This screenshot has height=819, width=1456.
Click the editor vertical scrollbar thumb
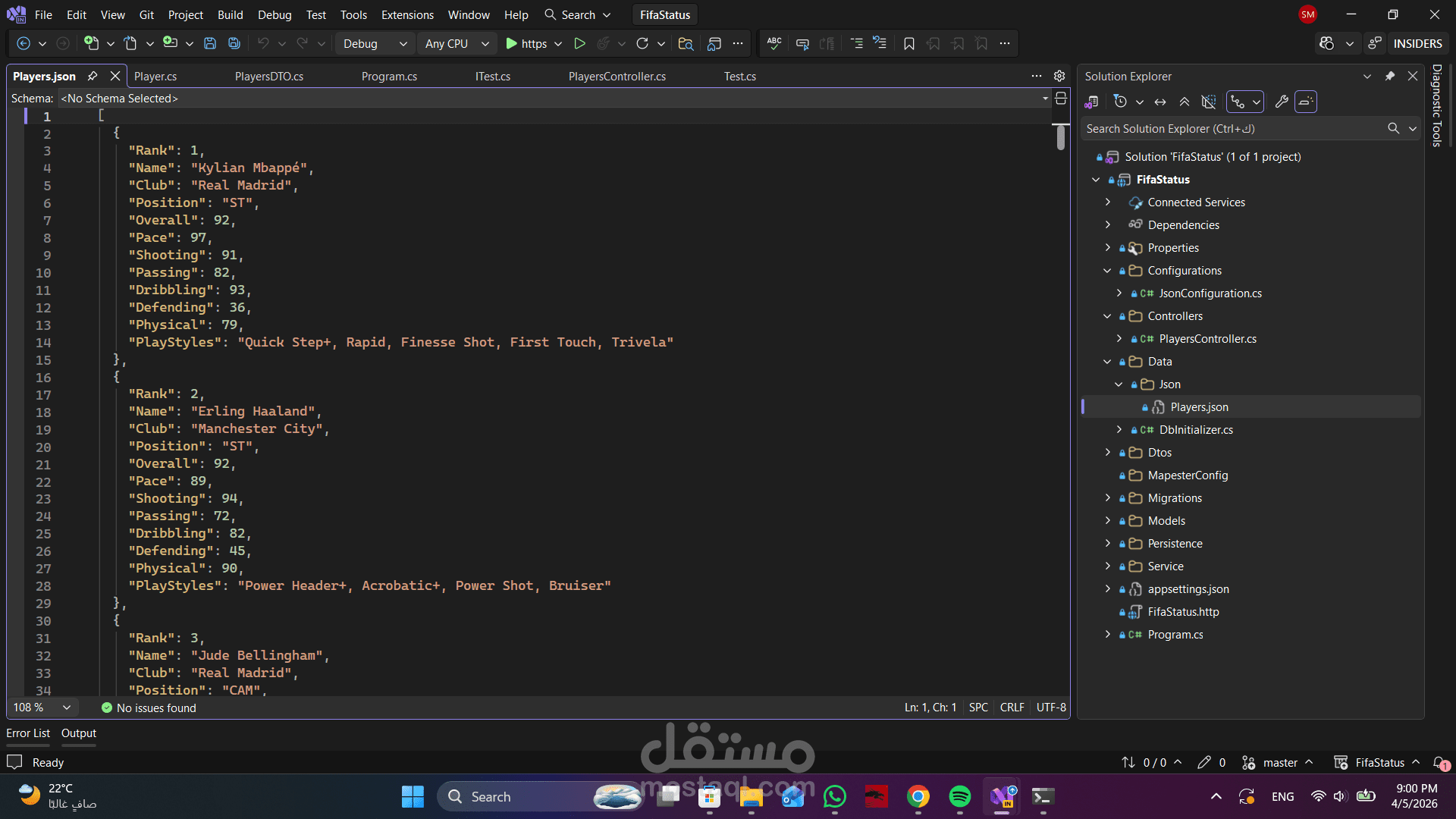[x=1060, y=137]
